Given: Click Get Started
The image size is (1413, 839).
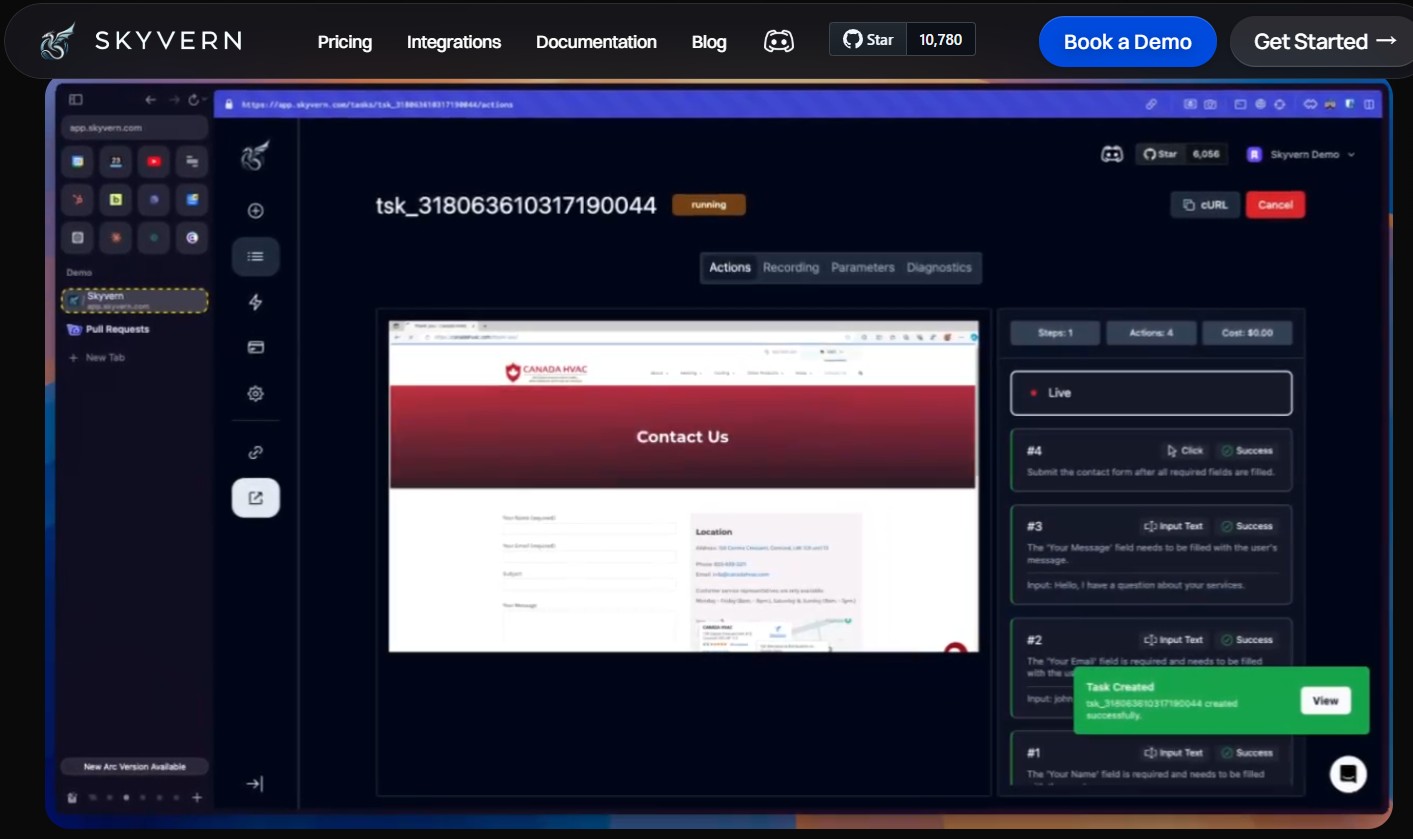Looking at the screenshot, I should point(1324,42).
